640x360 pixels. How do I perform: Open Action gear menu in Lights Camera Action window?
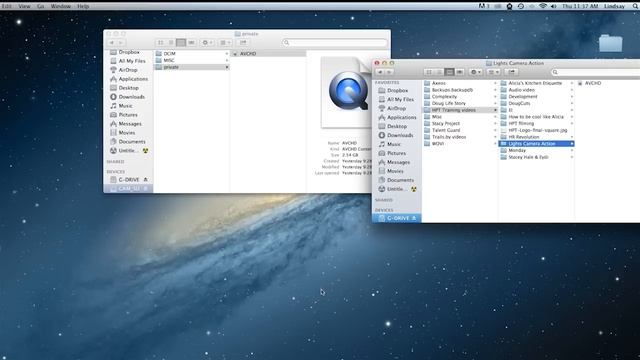pos(476,72)
